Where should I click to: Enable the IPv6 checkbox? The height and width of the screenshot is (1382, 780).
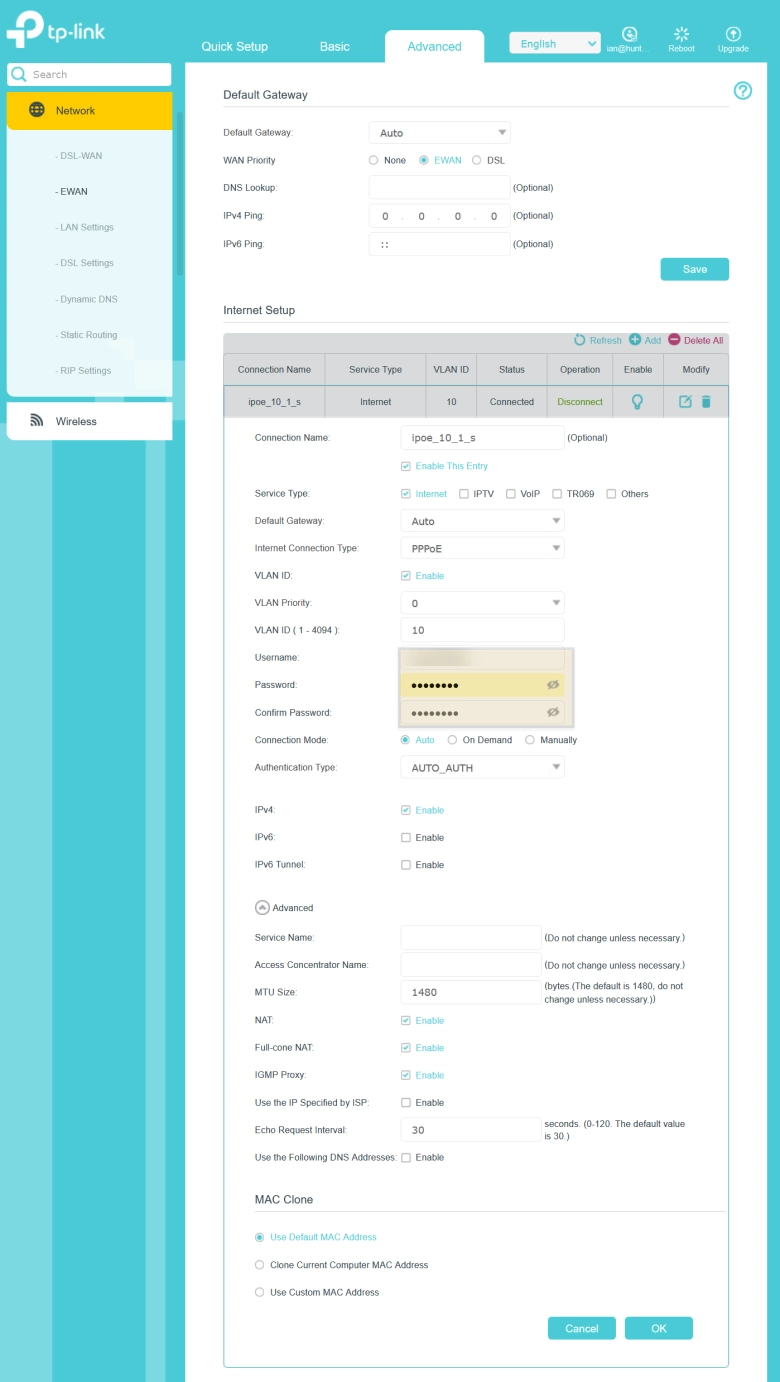tap(406, 837)
